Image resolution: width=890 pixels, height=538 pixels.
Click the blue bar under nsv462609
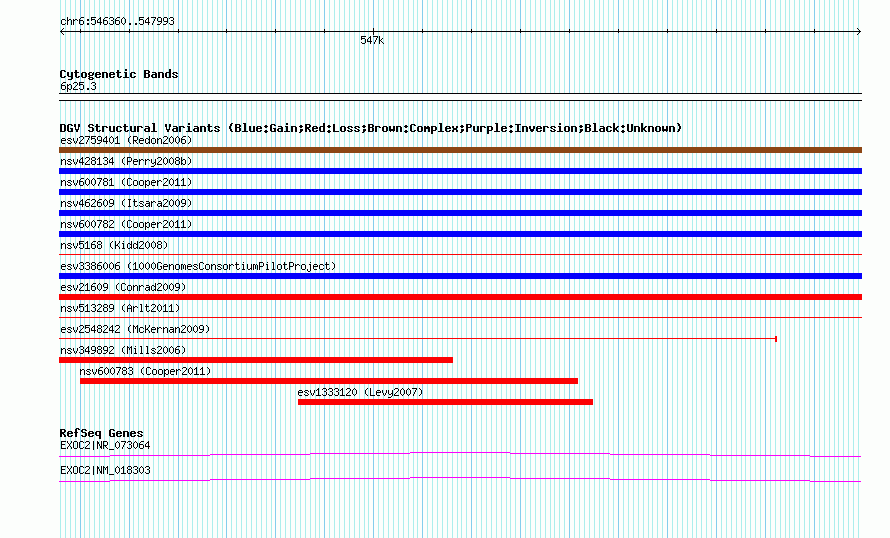pos(460,213)
